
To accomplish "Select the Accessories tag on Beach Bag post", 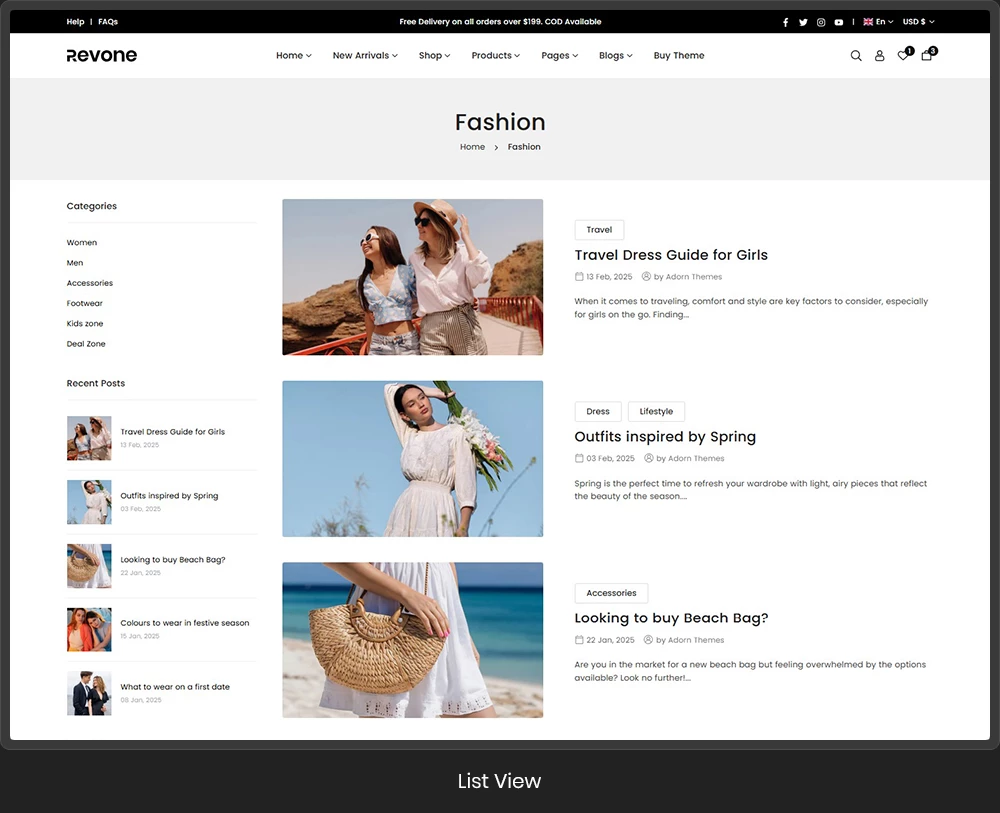I will (611, 592).
